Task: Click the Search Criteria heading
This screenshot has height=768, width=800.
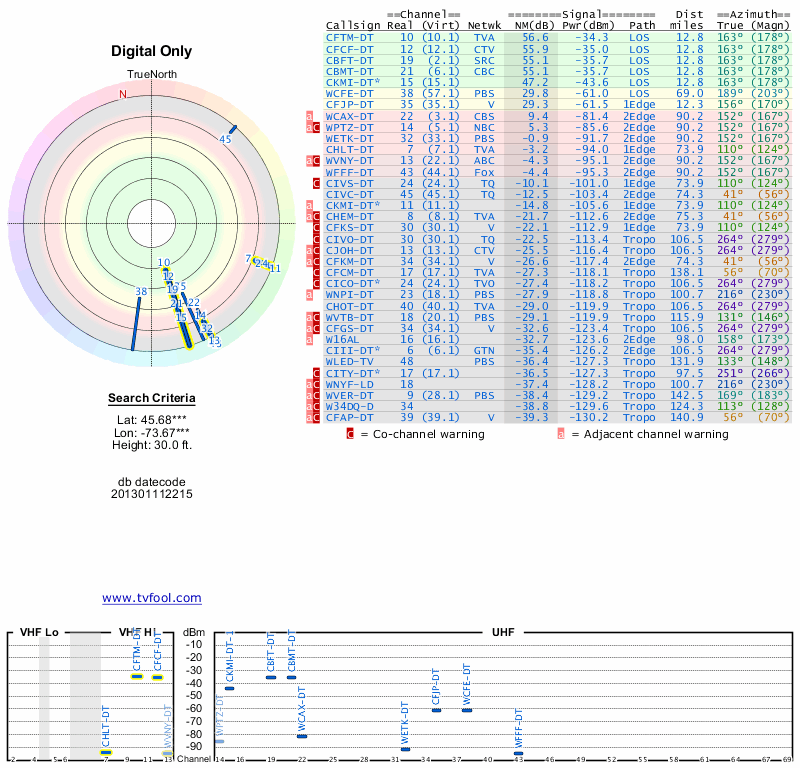Action: tap(150, 400)
